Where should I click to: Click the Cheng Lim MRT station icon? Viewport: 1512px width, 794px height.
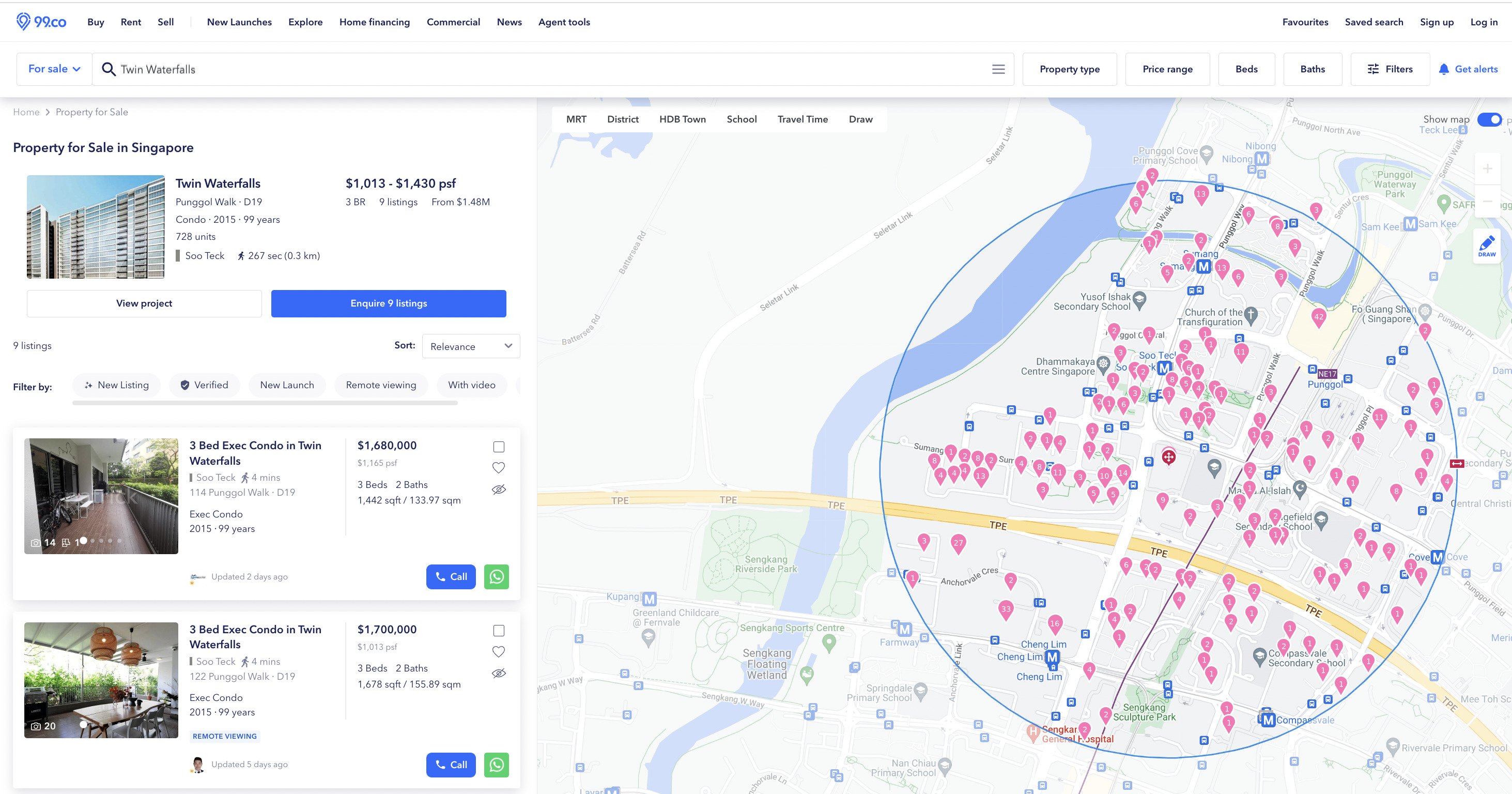click(1053, 656)
